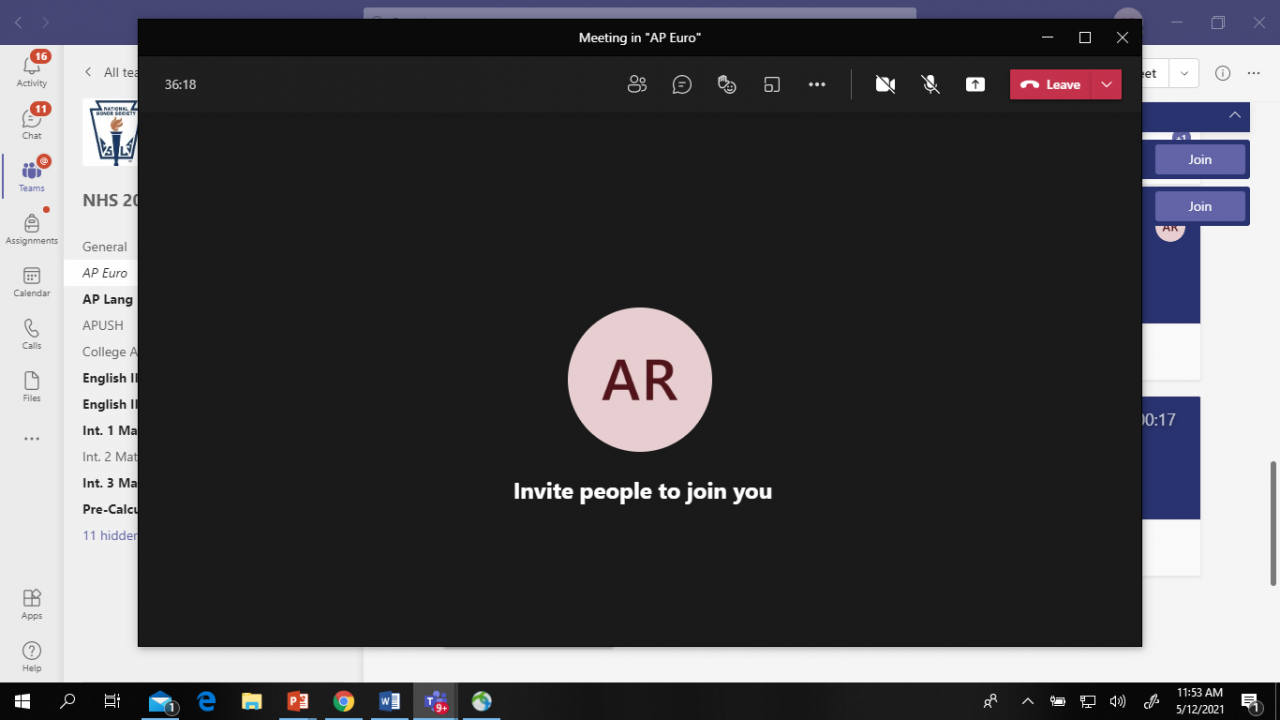
Task: Click the top Join button
Action: pyautogui.click(x=1199, y=159)
